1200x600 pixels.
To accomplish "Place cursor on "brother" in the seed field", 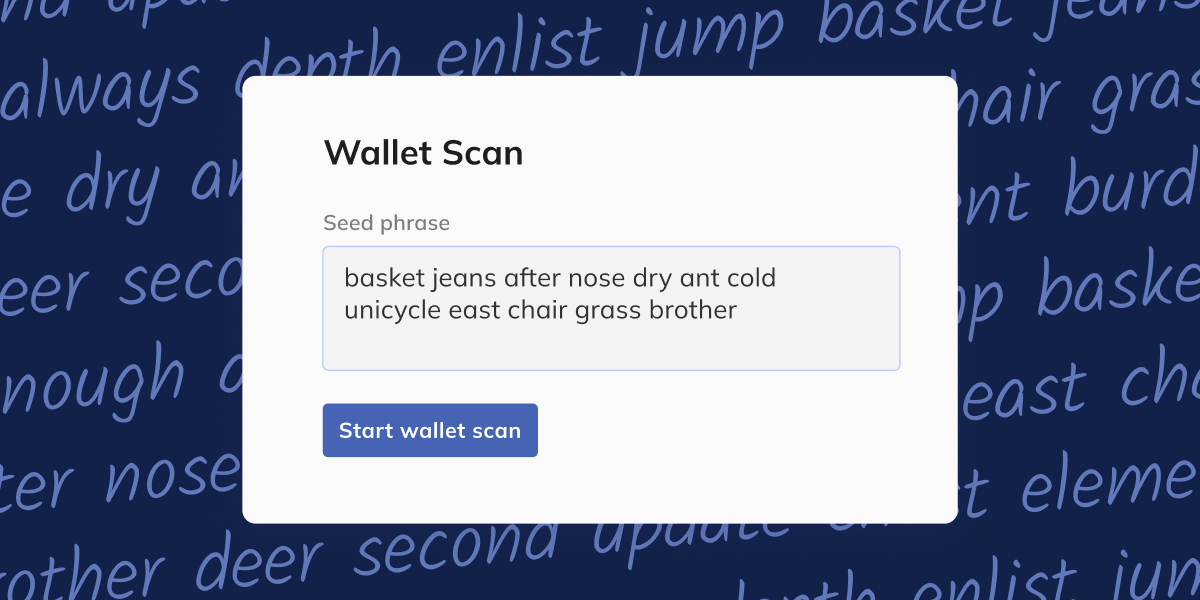I will pos(693,310).
